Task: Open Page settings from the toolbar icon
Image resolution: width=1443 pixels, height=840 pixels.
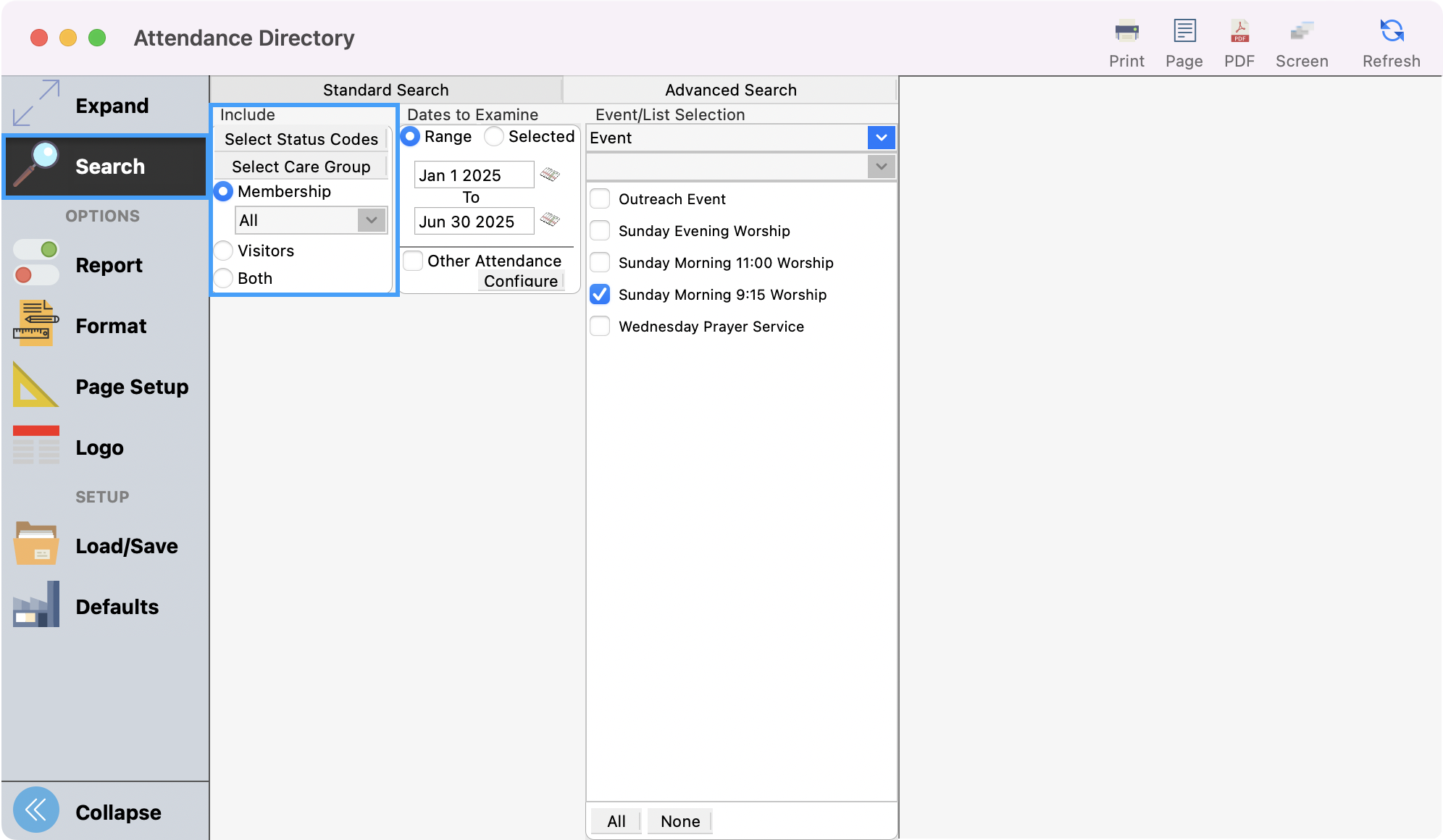Action: tap(1184, 31)
